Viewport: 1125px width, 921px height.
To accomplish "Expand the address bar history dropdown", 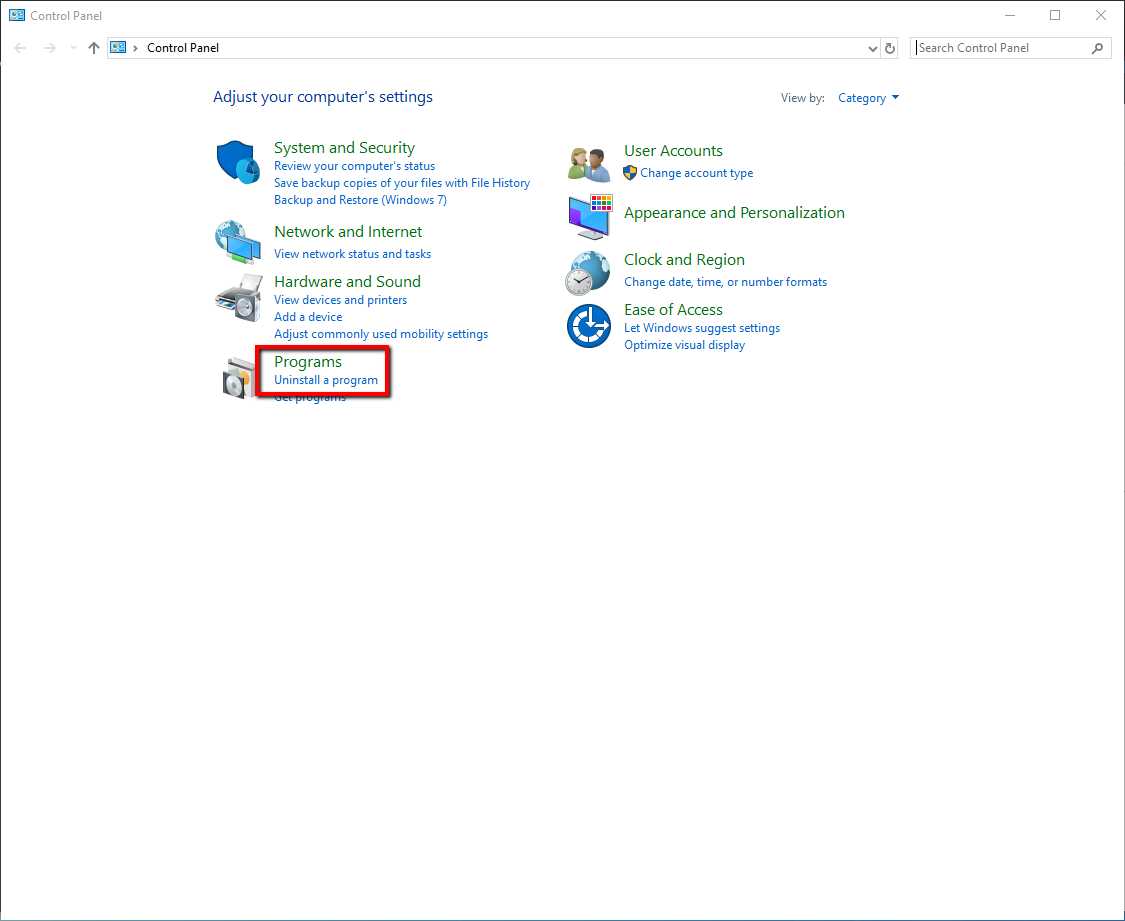I will 872,47.
